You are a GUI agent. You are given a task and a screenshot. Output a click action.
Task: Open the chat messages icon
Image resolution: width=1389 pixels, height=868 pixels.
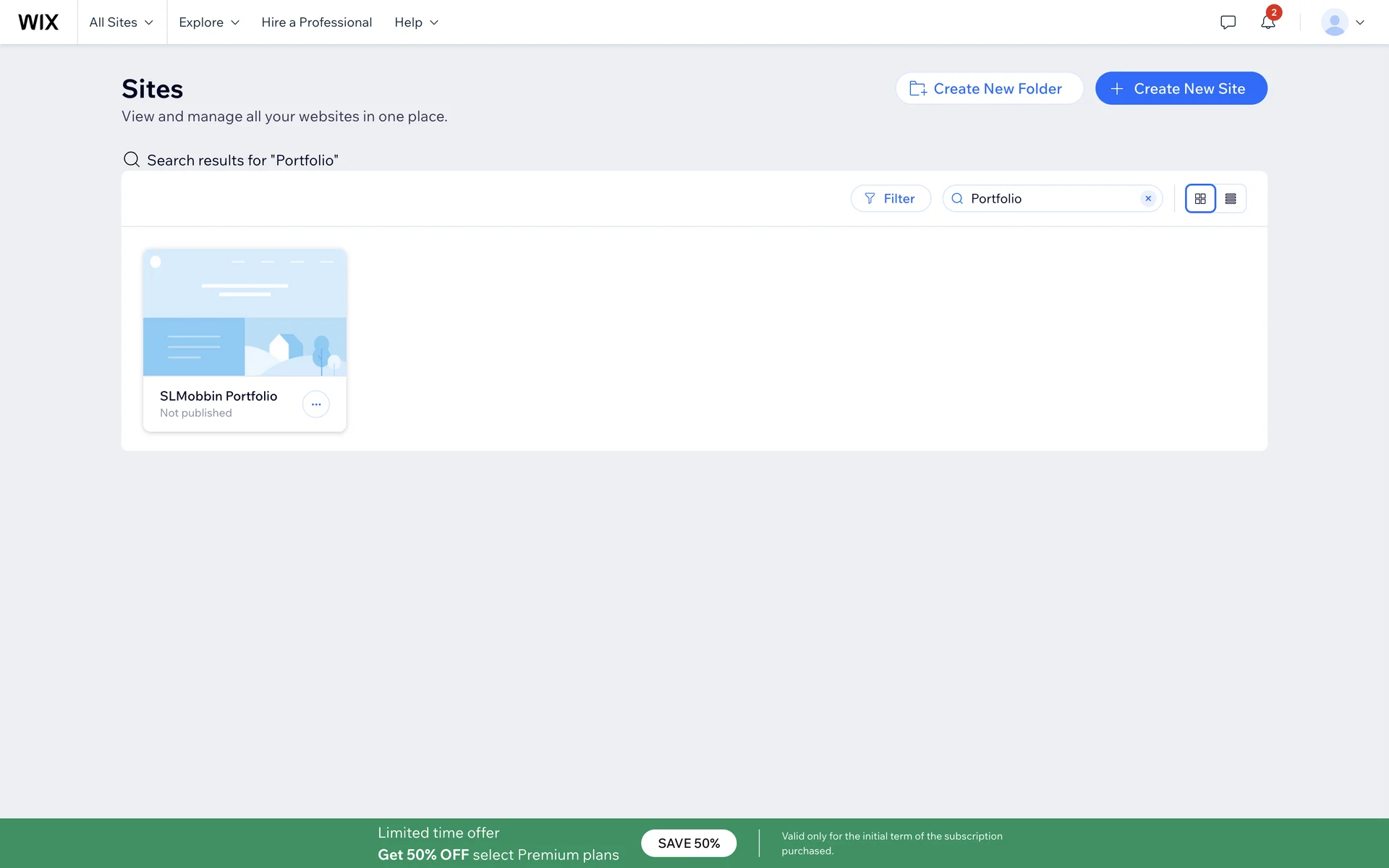[x=1228, y=22]
